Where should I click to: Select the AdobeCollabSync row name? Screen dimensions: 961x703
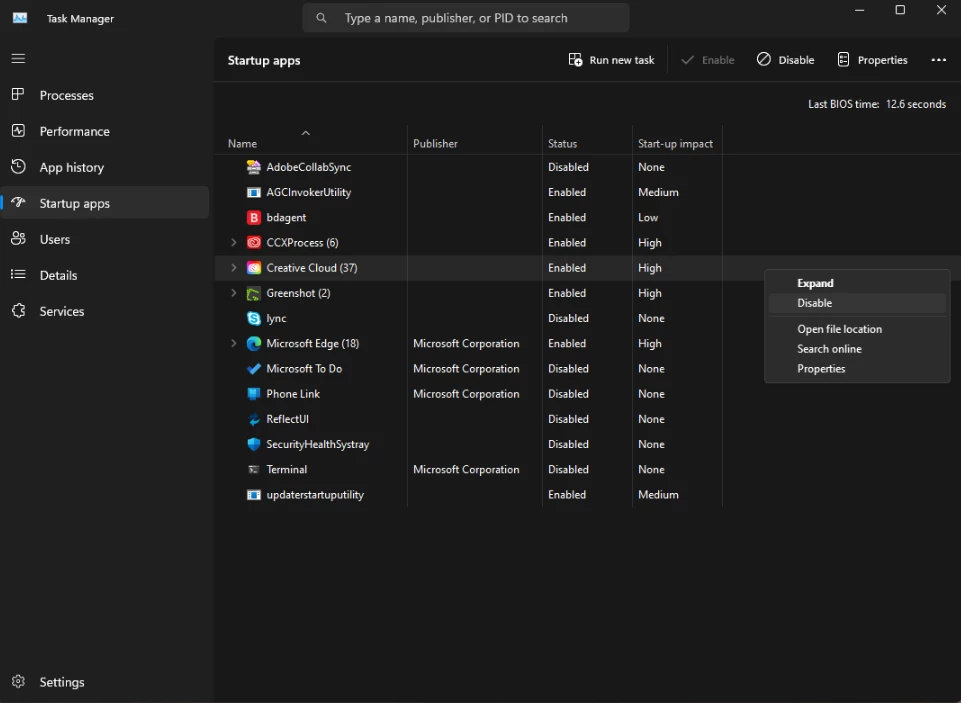(x=309, y=167)
